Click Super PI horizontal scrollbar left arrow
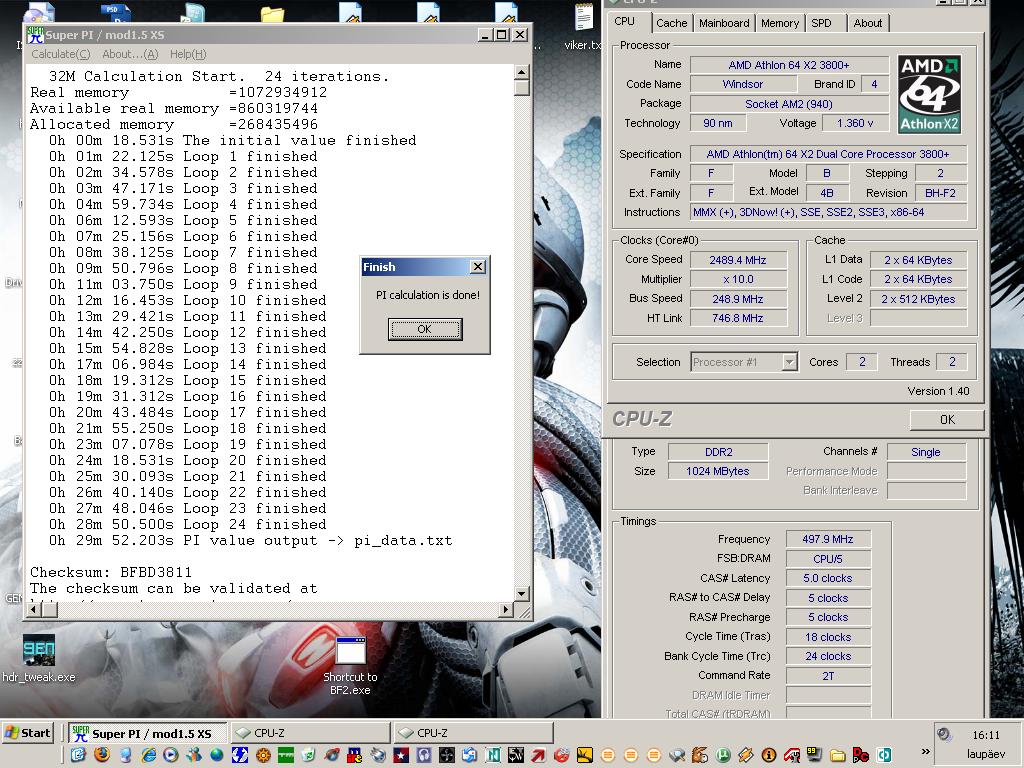Viewport: 1024px width, 768px height. click(x=34, y=609)
